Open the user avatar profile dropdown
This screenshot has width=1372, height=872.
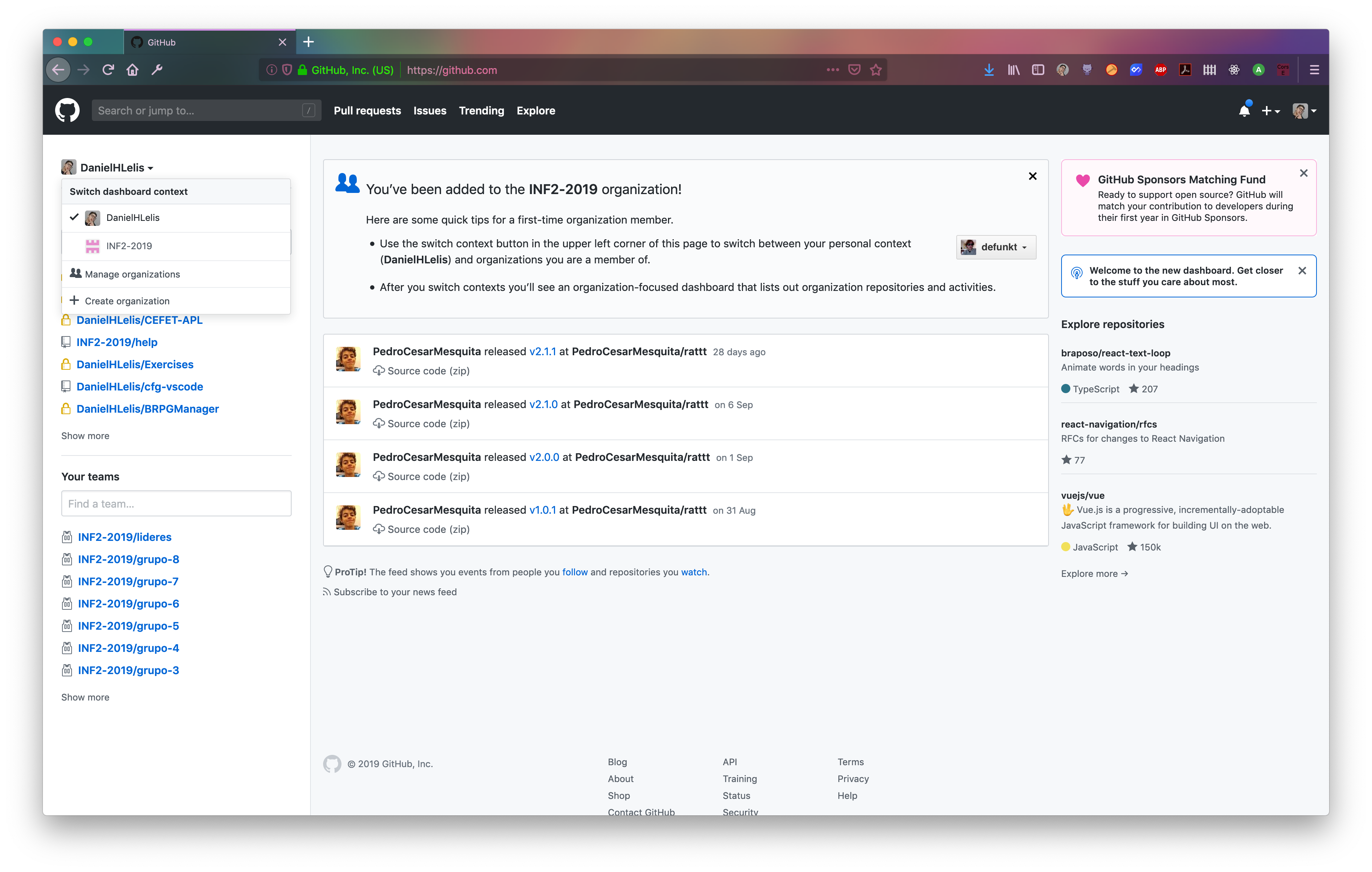point(1304,111)
